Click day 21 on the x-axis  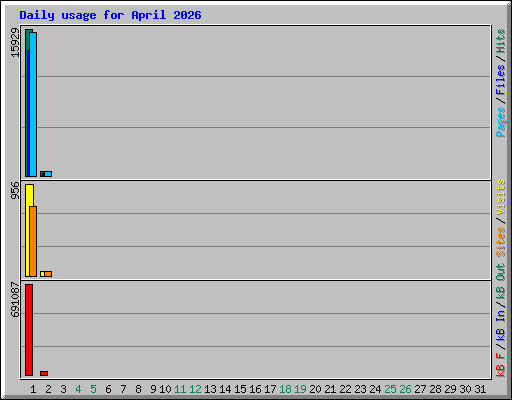click(330, 389)
